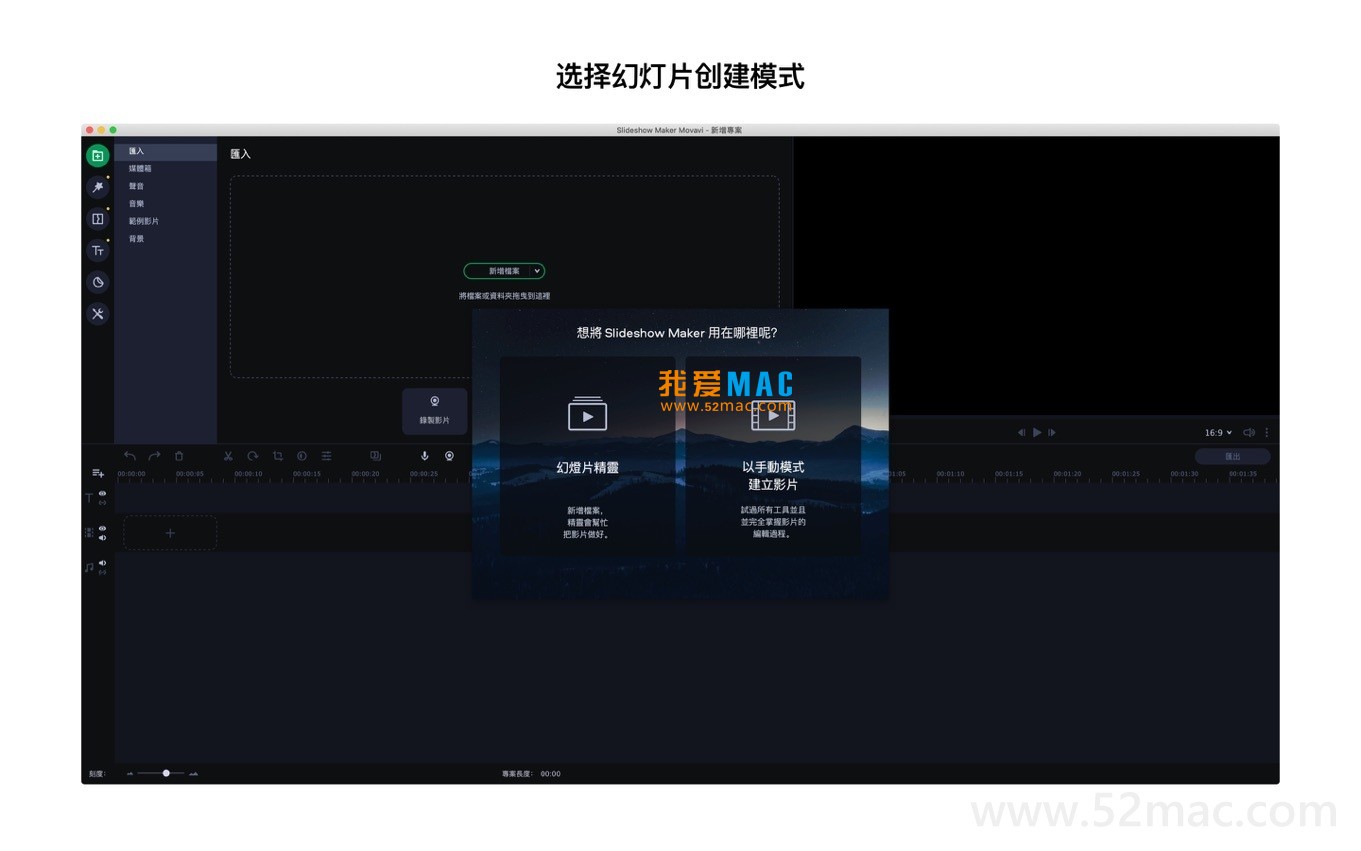
Task: Click the 00:01:15 timeline ruler mark
Action: pos(1008,474)
